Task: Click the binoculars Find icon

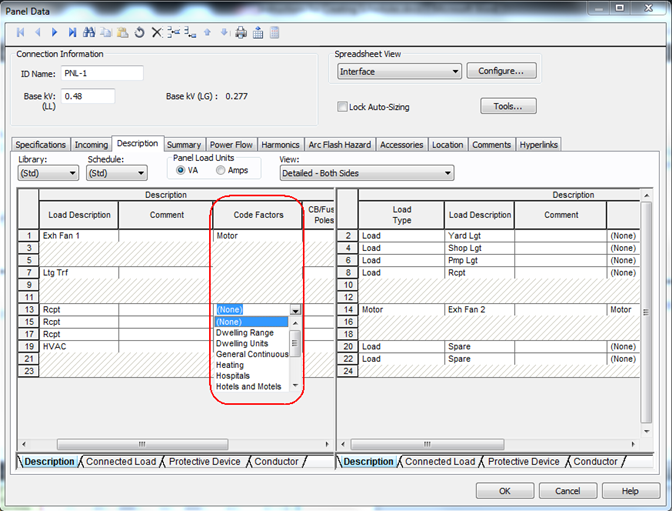Action: click(x=90, y=32)
